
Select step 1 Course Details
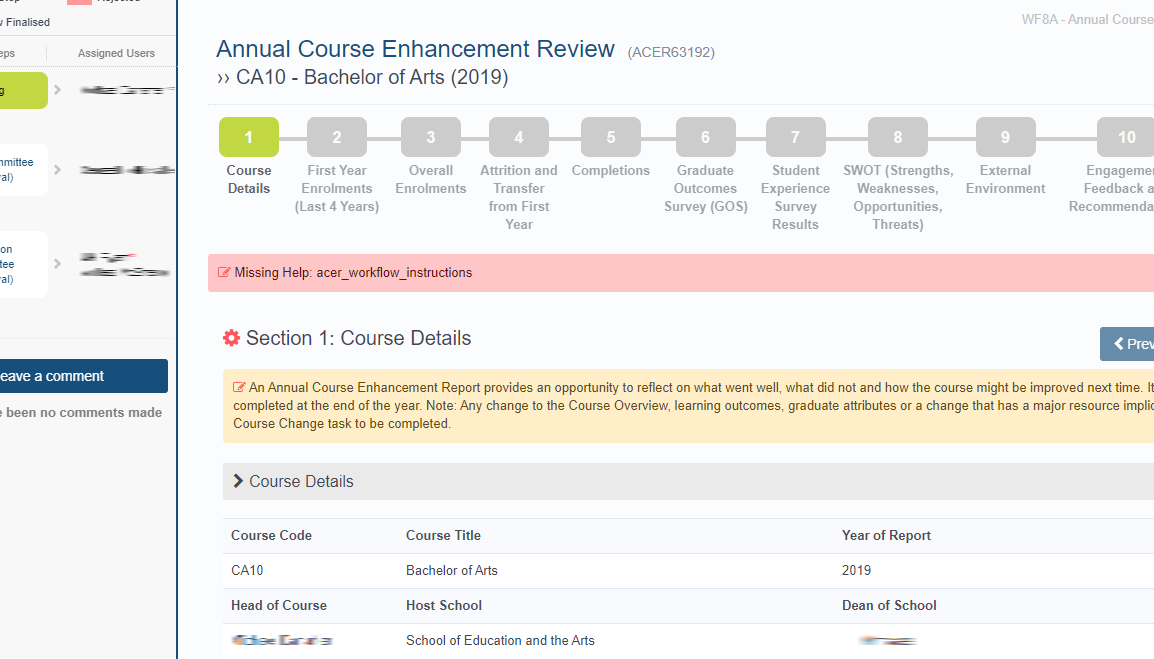click(248, 138)
